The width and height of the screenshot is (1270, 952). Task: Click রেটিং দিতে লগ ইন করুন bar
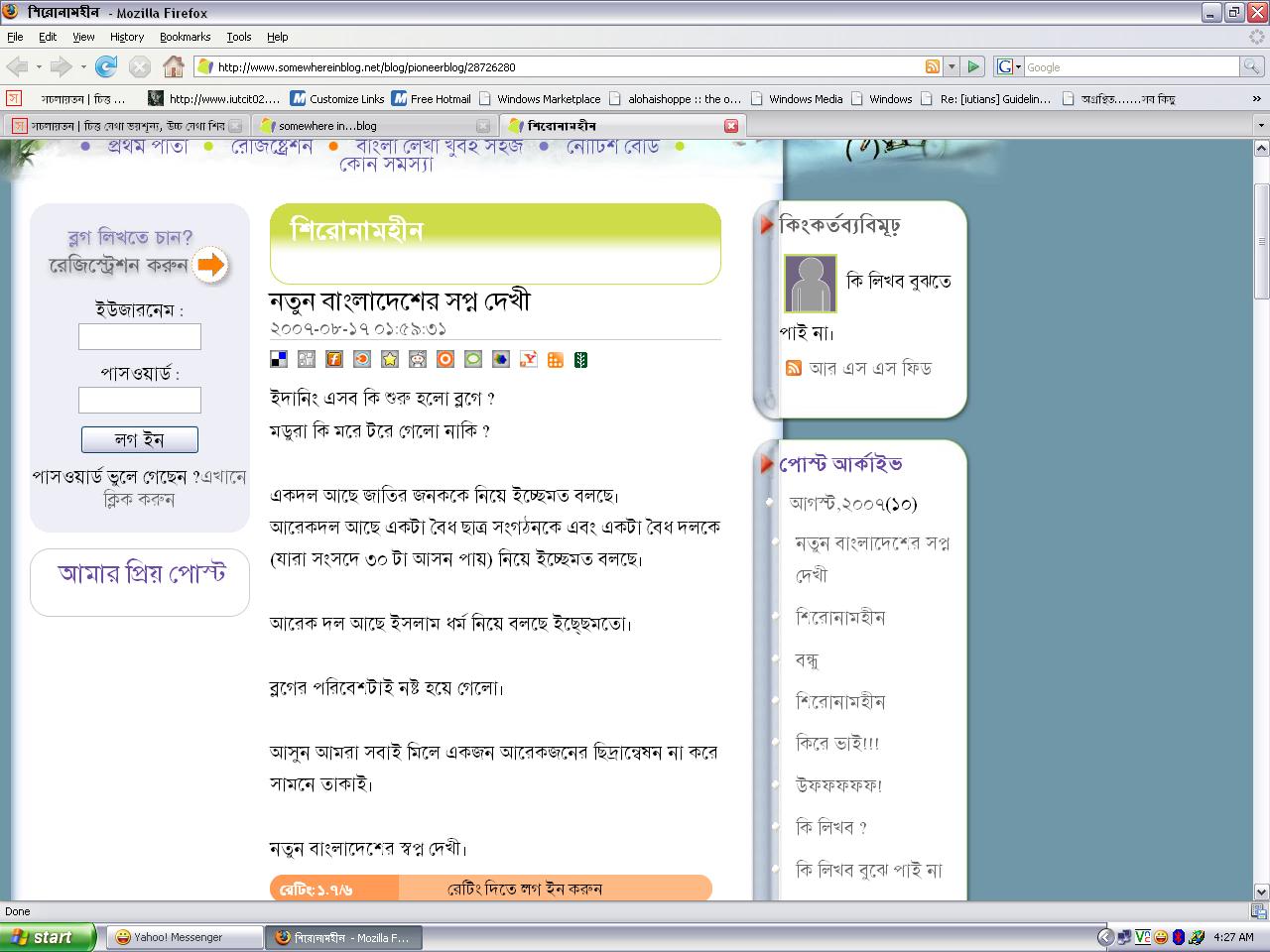[x=525, y=889]
